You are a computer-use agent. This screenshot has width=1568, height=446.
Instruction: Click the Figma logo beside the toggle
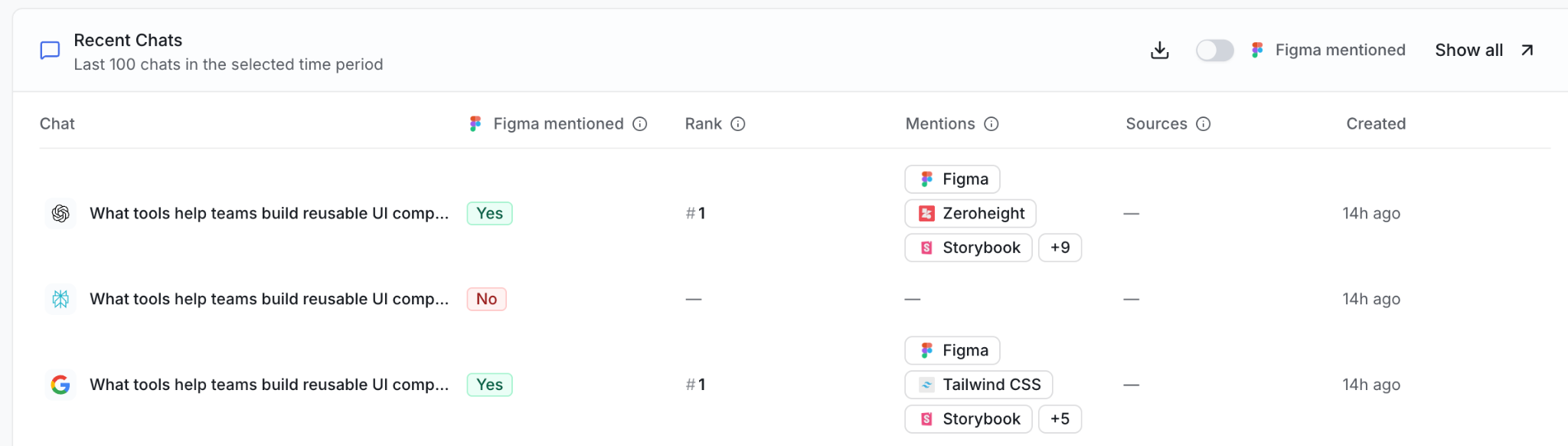[1257, 51]
